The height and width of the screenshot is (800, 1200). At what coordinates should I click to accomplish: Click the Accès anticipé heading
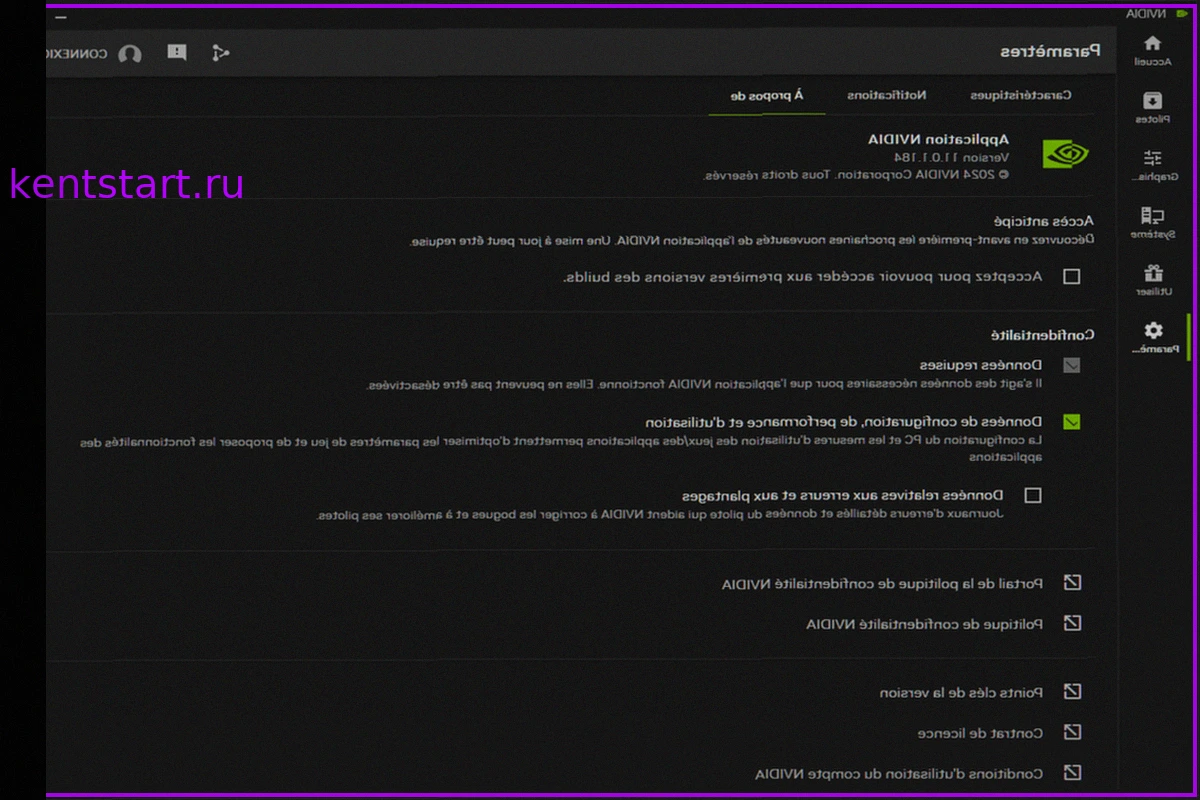coord(1043,220)
